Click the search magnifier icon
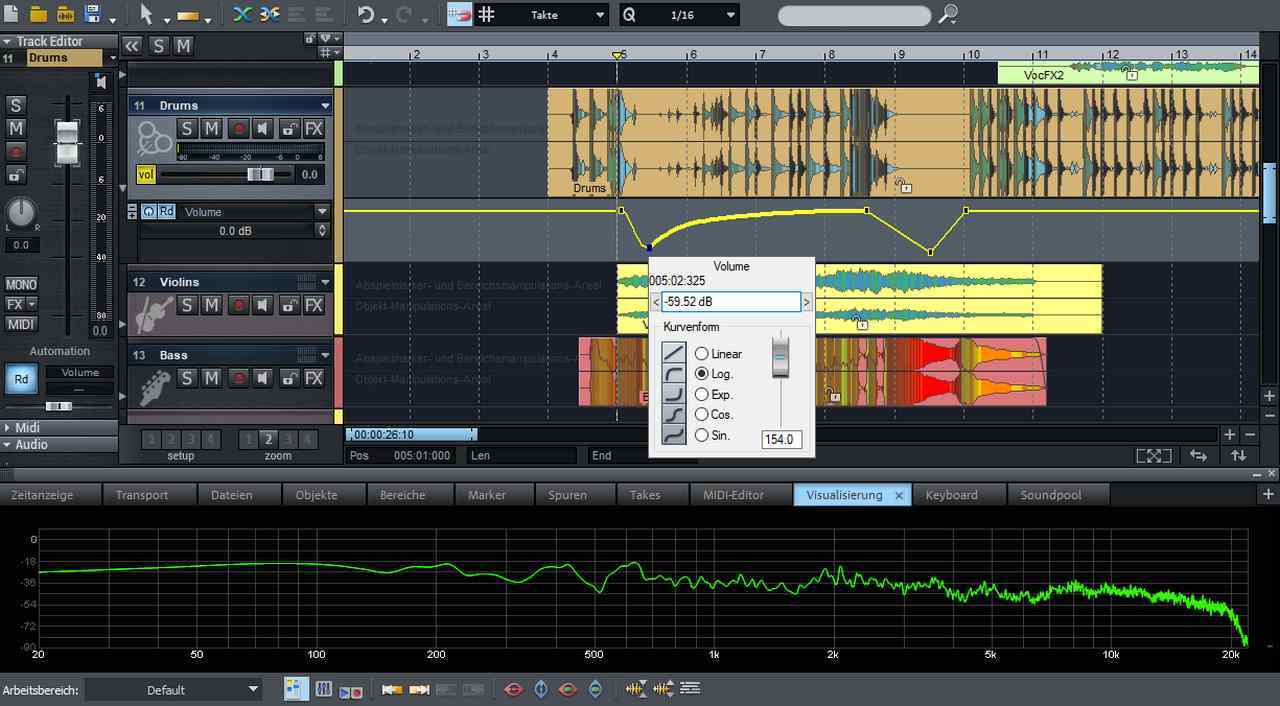The width and height of the screenshot is (1280, 706). point(948,14)
